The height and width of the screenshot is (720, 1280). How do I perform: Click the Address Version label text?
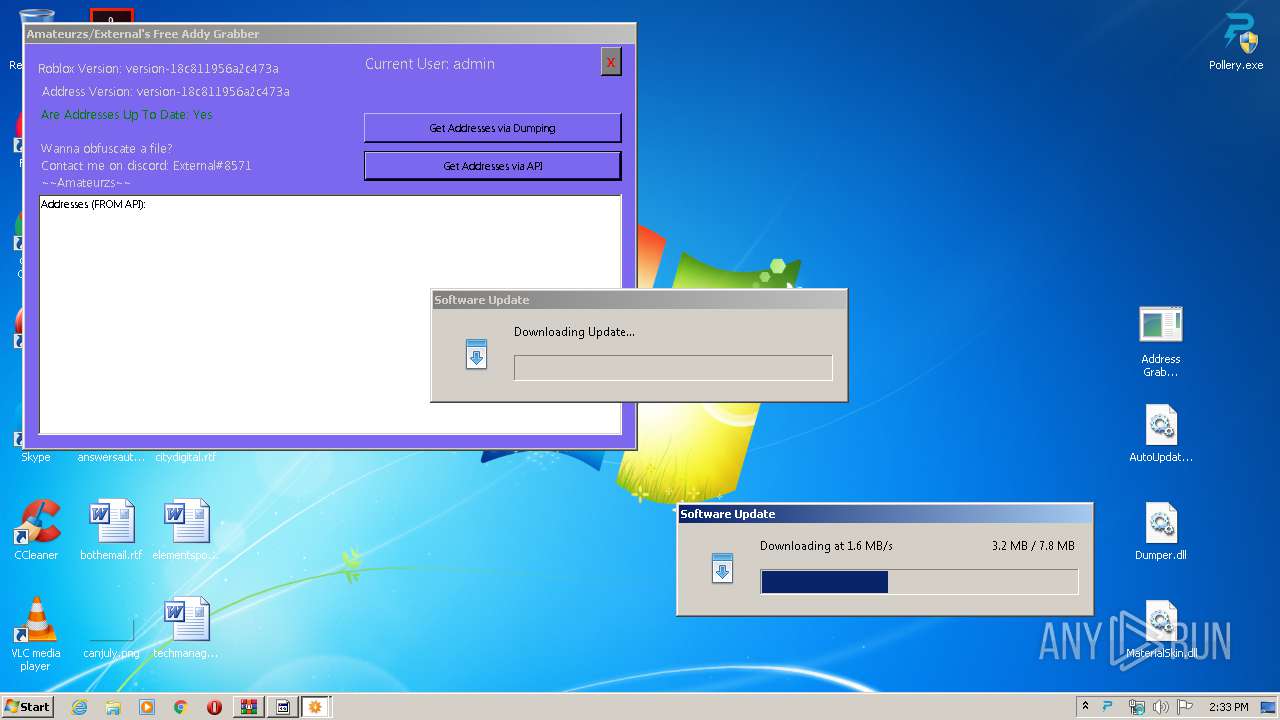tap(166, 92)
